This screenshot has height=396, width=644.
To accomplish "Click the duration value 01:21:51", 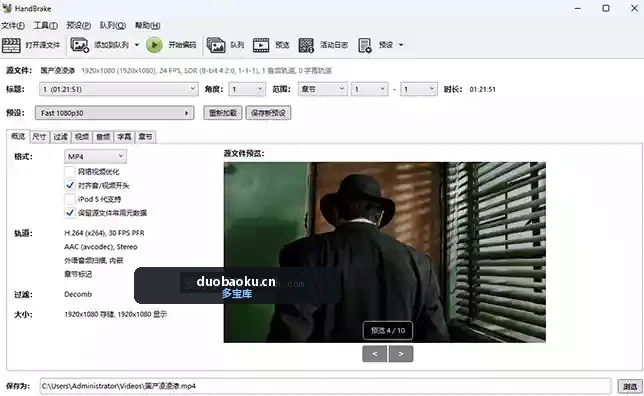I will [483, 89].
